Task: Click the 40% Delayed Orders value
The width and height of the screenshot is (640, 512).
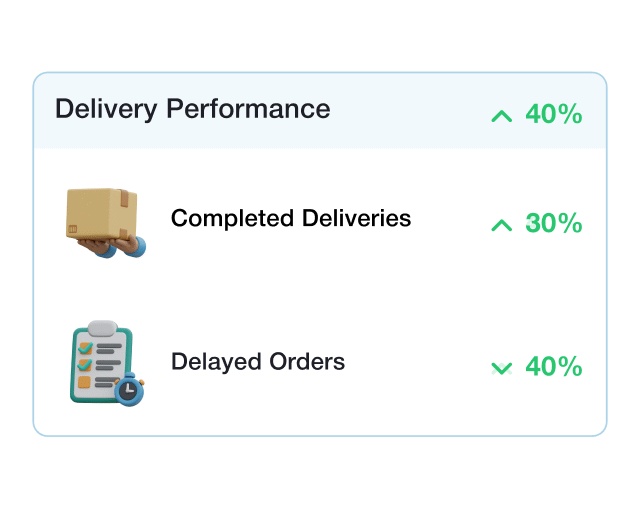Action: [x=553, y=366]
